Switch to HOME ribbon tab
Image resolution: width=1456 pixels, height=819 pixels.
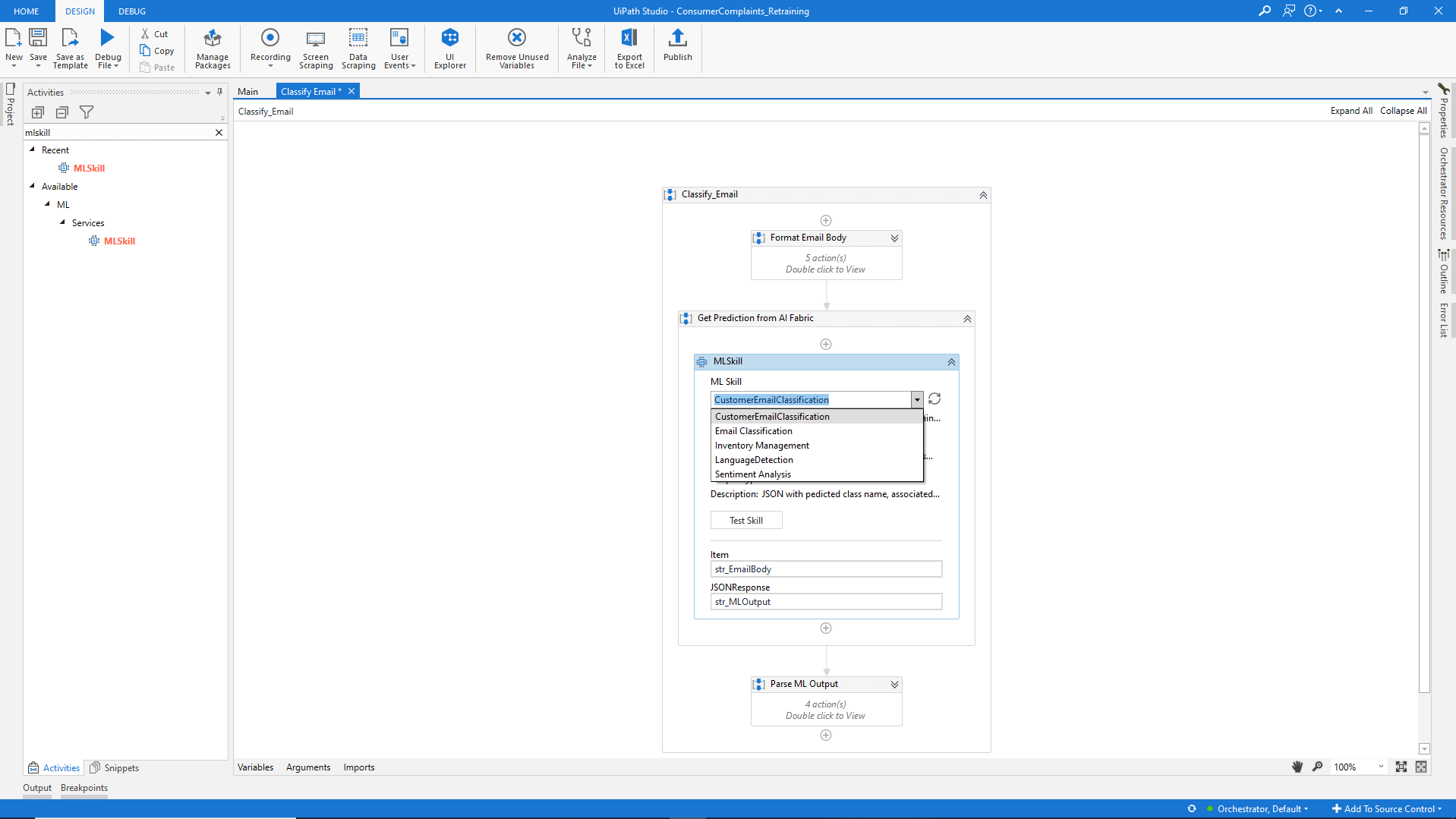click(x=27, y=11)
